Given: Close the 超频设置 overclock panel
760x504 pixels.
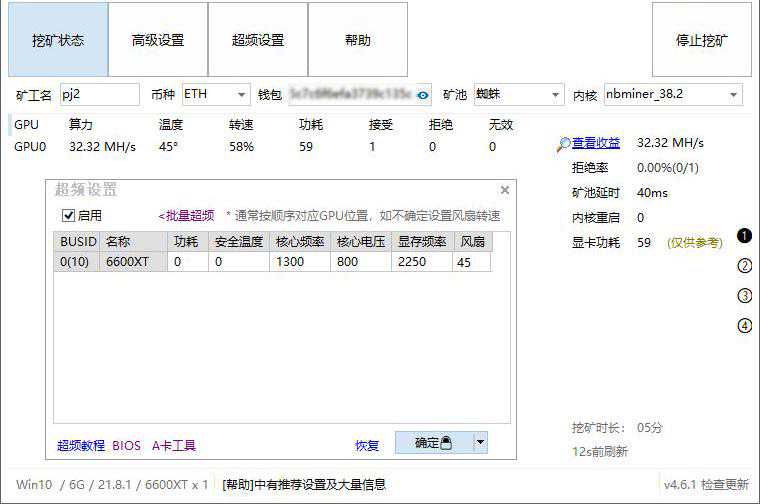Looking at the screenshot, I should click(505, 190).
